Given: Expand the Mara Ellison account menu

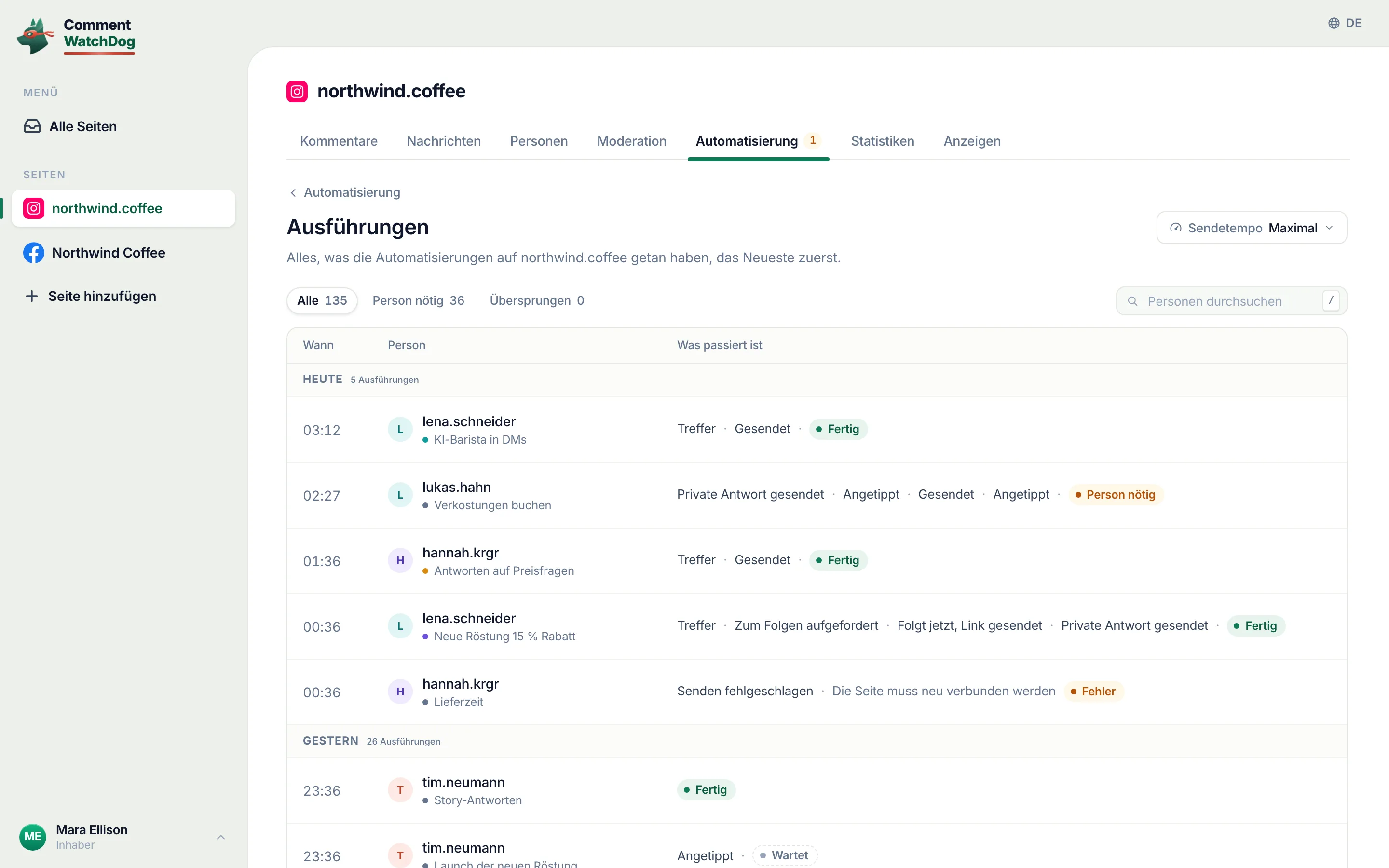Looking at the screenshot, I should [x=220, y=837].
